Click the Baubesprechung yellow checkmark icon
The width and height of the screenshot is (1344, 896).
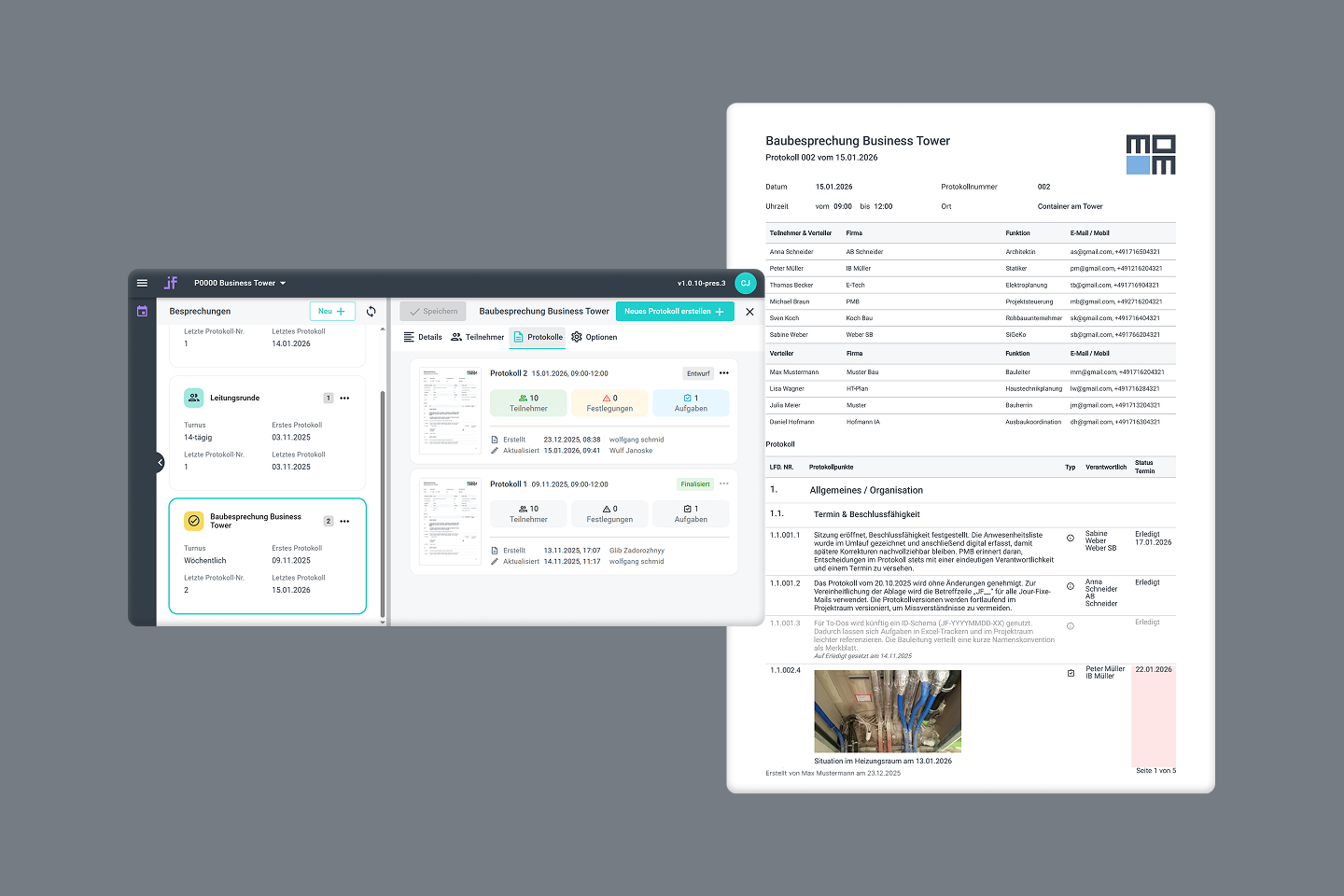click(193, 521)
